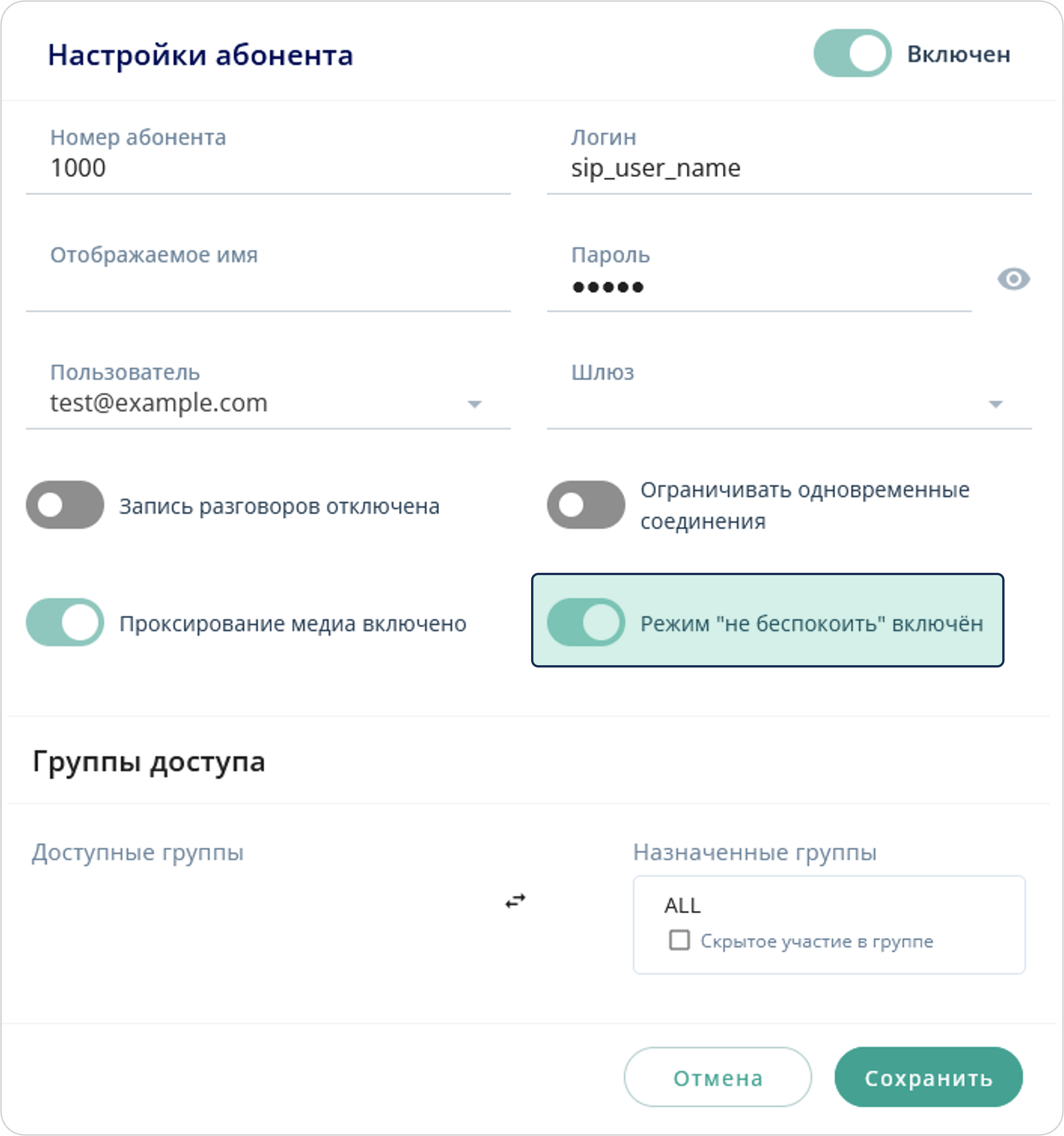The height and width of the screenshot is (1136, 1064).
Task: Enable limiting simultaneous connections
Action: click(x=587, y=504)
